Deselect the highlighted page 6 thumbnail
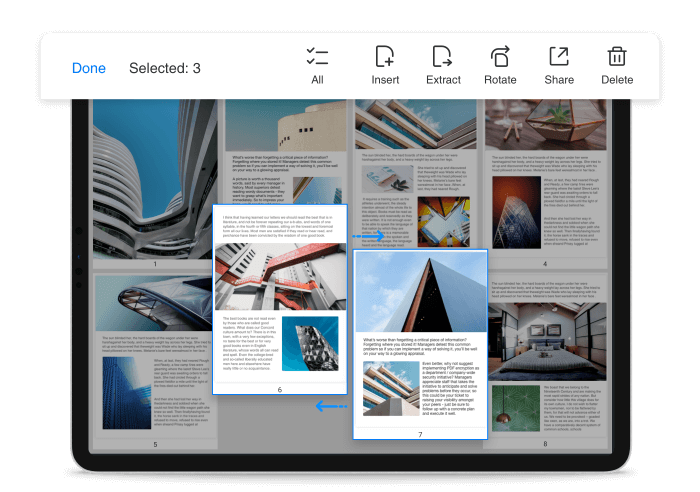The height and width of the screenshot is (492, 700). click(x=280, y=300)
